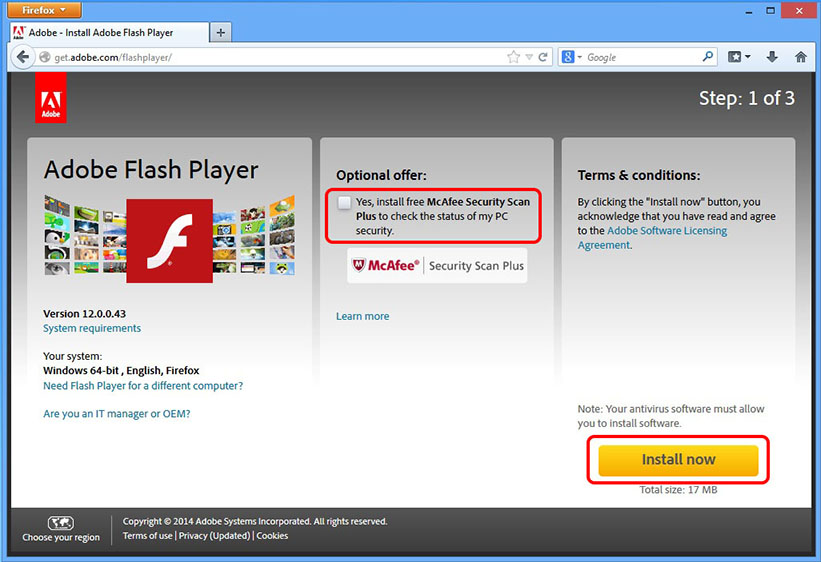Minimize the Firefox window
The image size is (821, 562).
(x=749, y=10)
